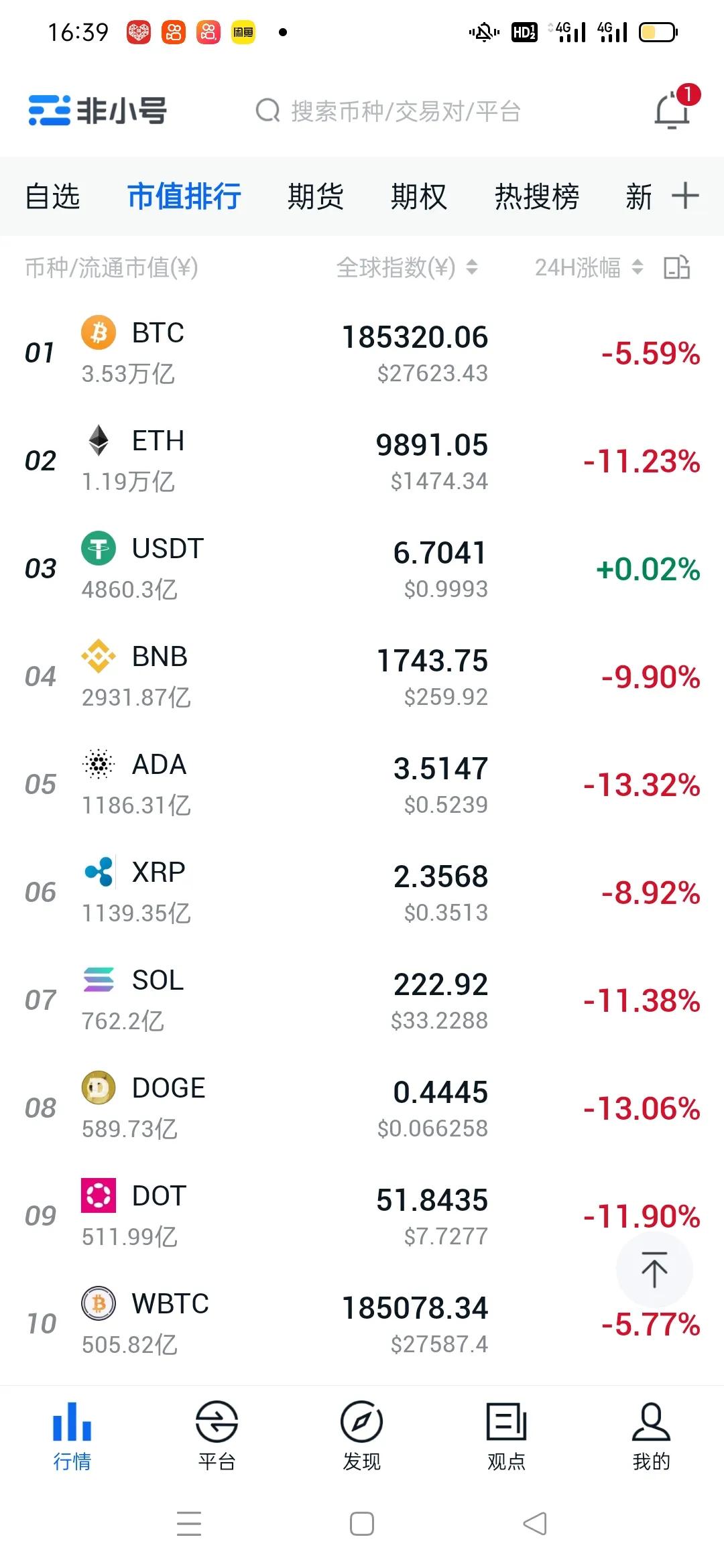Add a tab with the plus icon
This screenshot has width=724, height=1568.
click(x=685, y=196)
